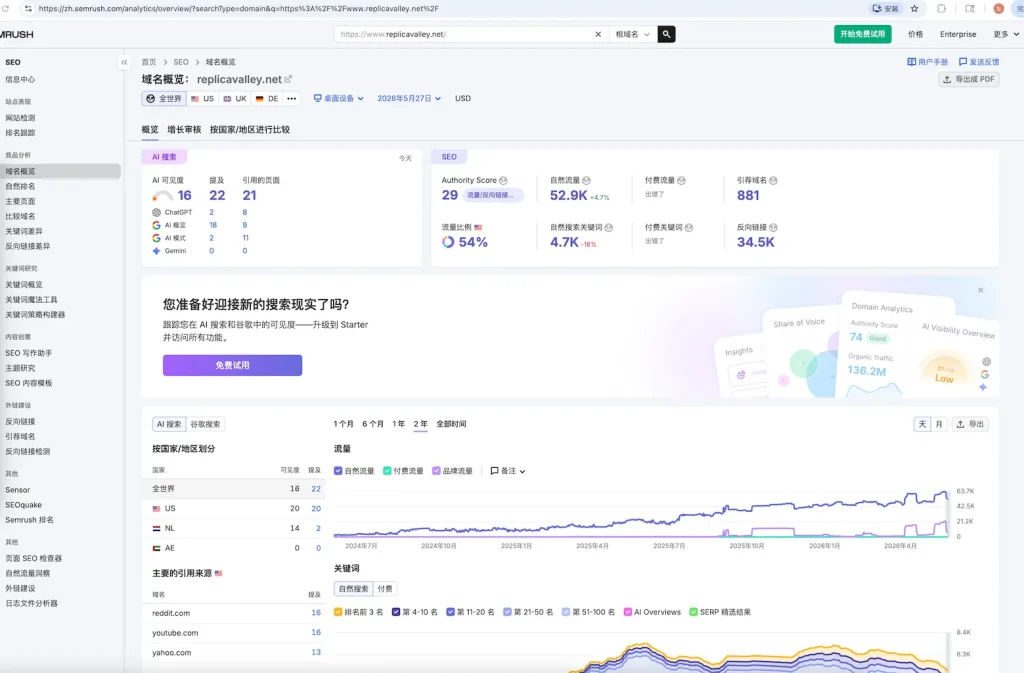Viewport: 1024px width, 673px height.
Task: Export the report to PDF
Action: [968, 79]
